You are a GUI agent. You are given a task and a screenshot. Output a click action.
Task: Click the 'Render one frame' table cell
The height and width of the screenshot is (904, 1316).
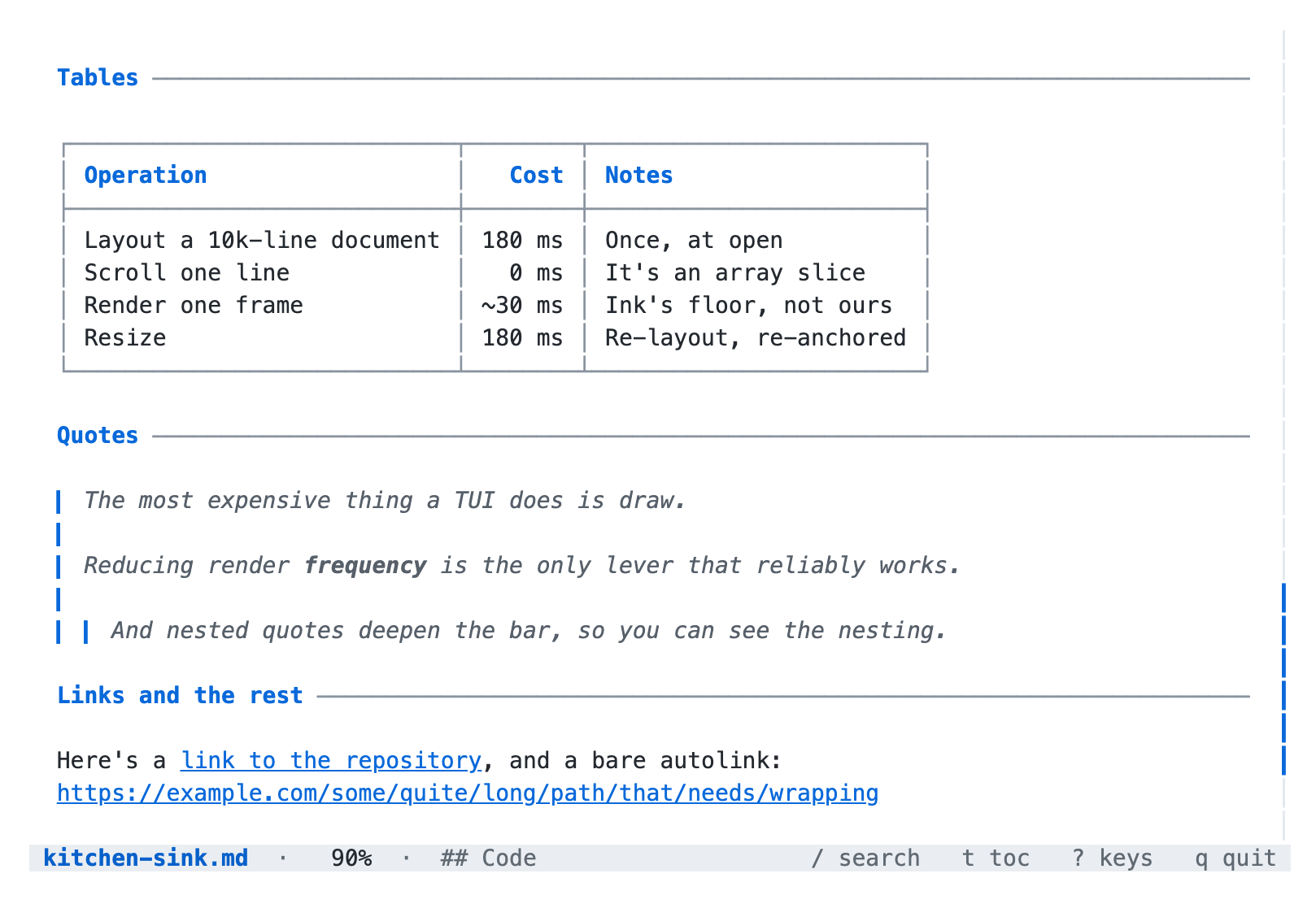click(194, 306)
